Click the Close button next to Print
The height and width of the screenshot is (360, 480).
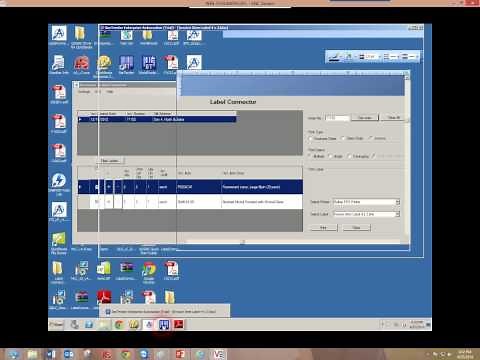(356, 228)
